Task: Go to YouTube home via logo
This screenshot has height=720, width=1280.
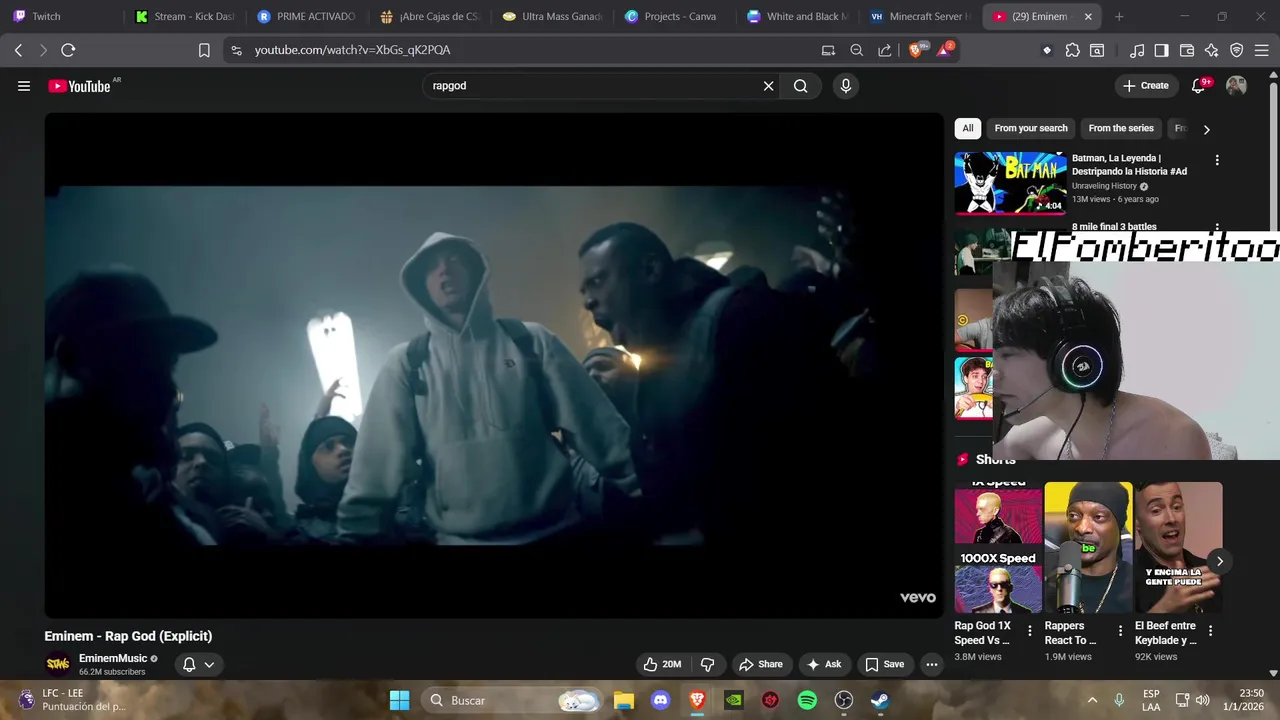Action: pos(80,86)
